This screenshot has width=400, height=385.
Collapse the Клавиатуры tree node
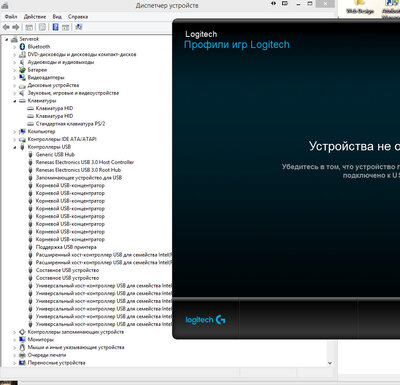(x=15, y=101)
